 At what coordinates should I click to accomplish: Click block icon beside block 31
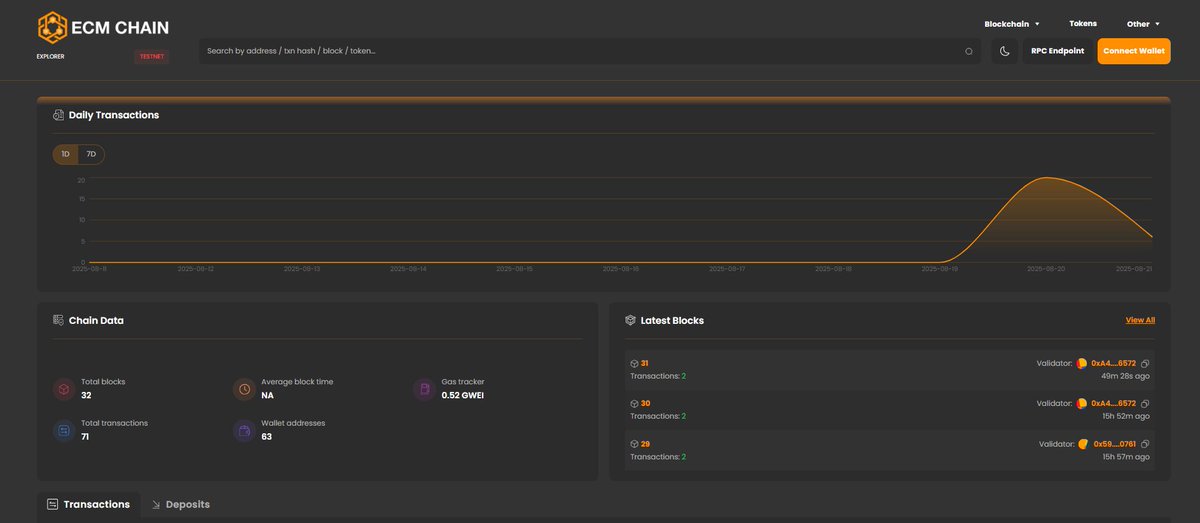[634, 363]
